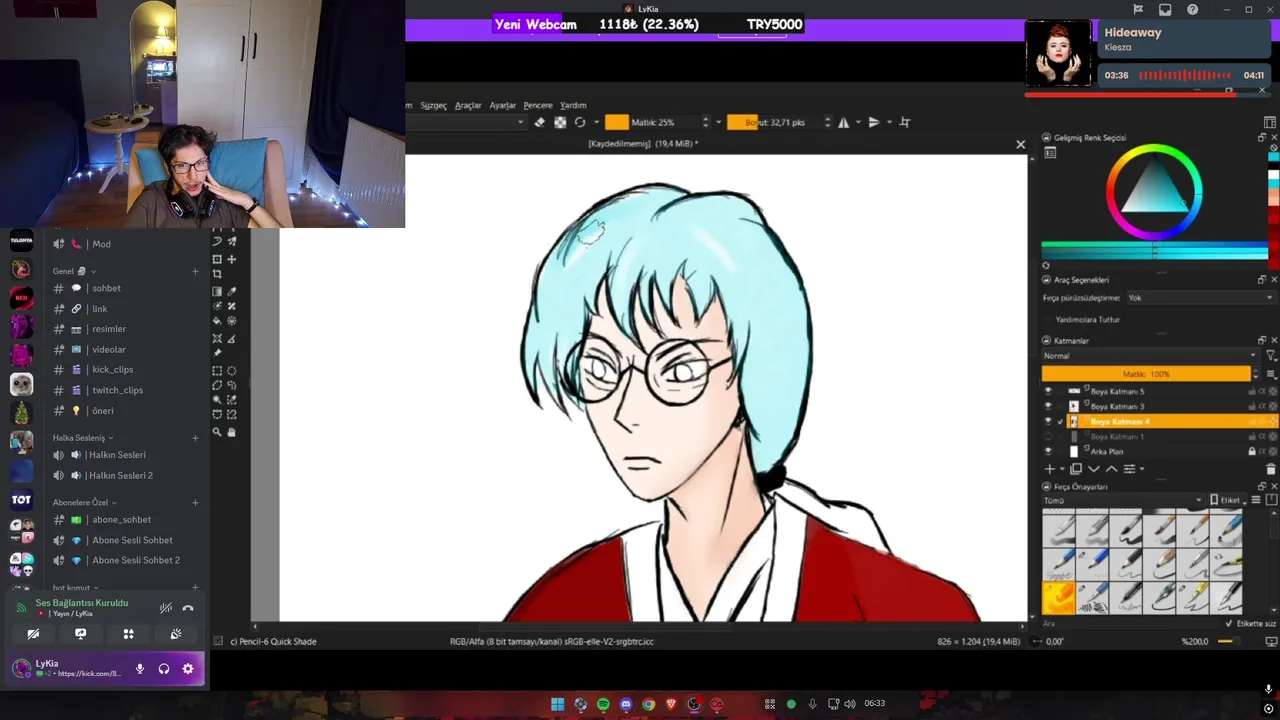This screenshot has width=1280, height=720.
Task: Click the layer filter funnel icon
Action: point(1271,355)
